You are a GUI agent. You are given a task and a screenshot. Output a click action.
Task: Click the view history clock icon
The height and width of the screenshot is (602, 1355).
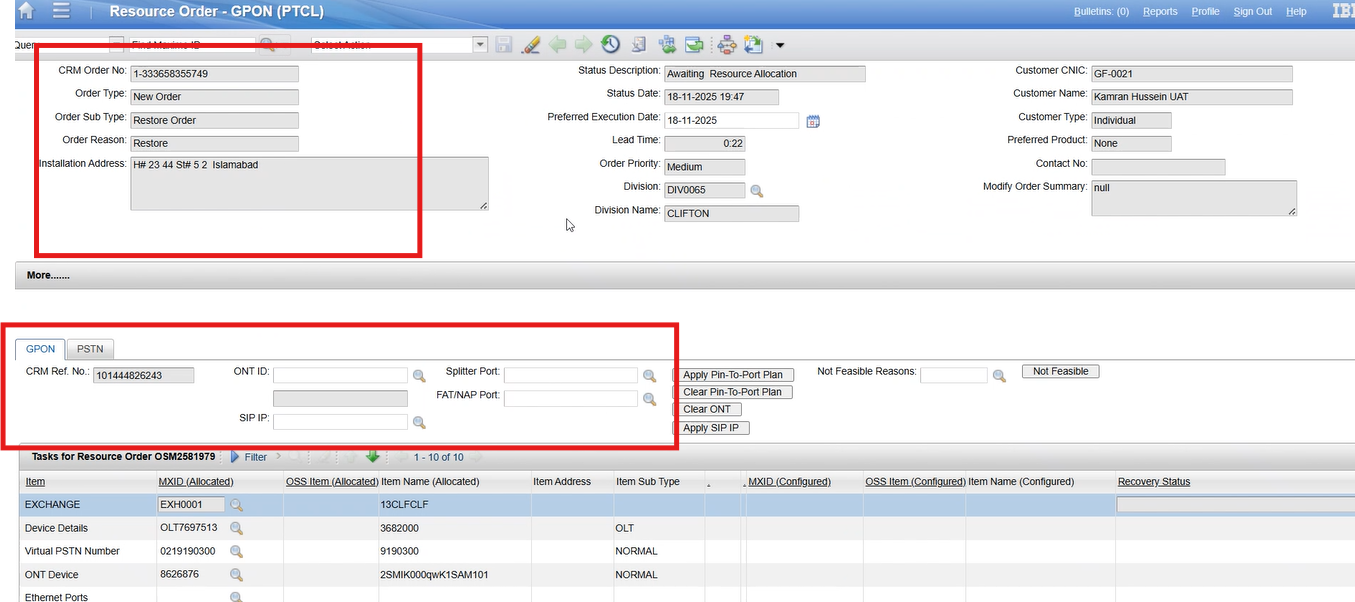[x=610, y=45]
